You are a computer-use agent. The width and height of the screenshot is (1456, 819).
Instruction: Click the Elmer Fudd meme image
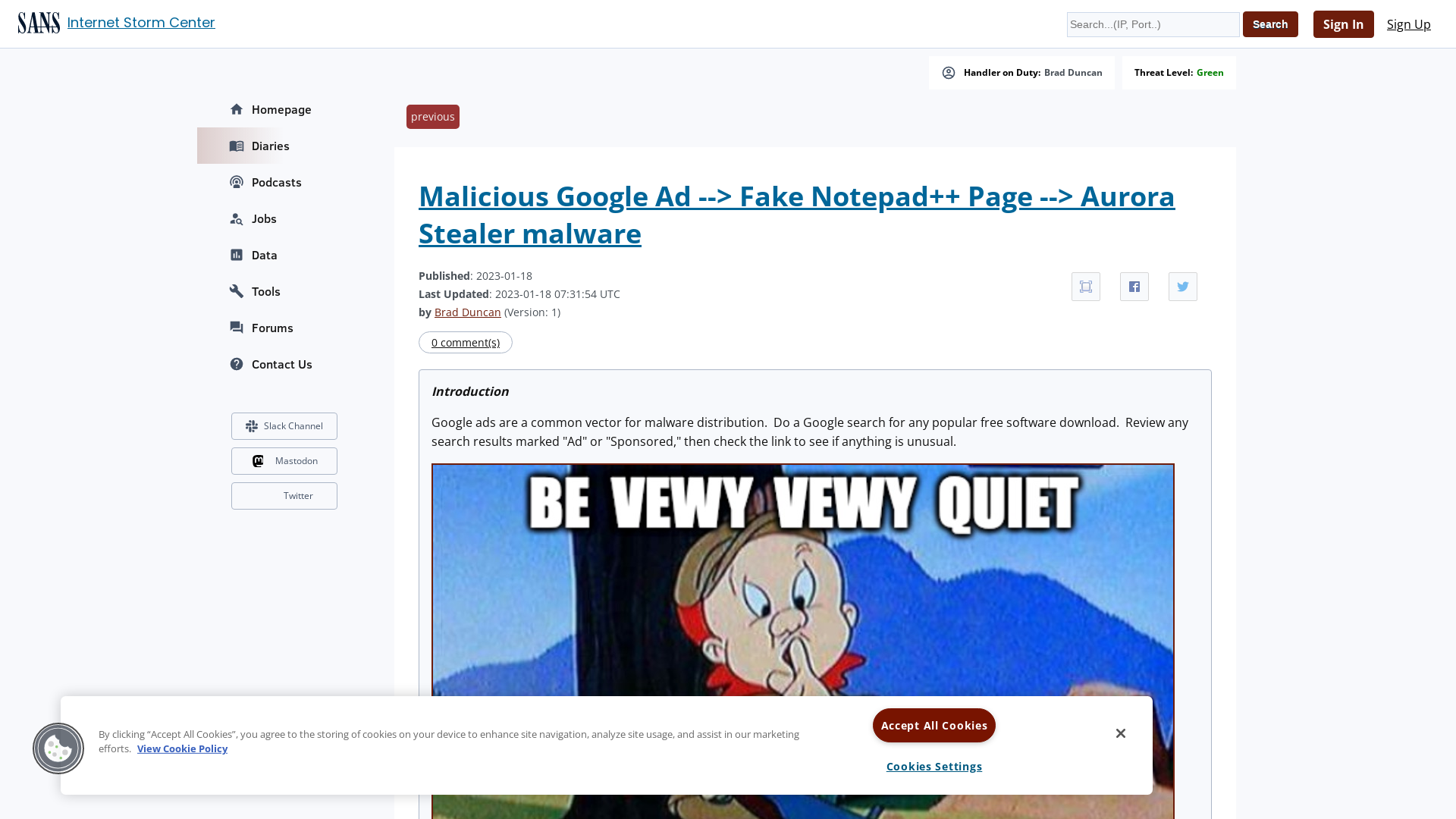click(803, 580)
